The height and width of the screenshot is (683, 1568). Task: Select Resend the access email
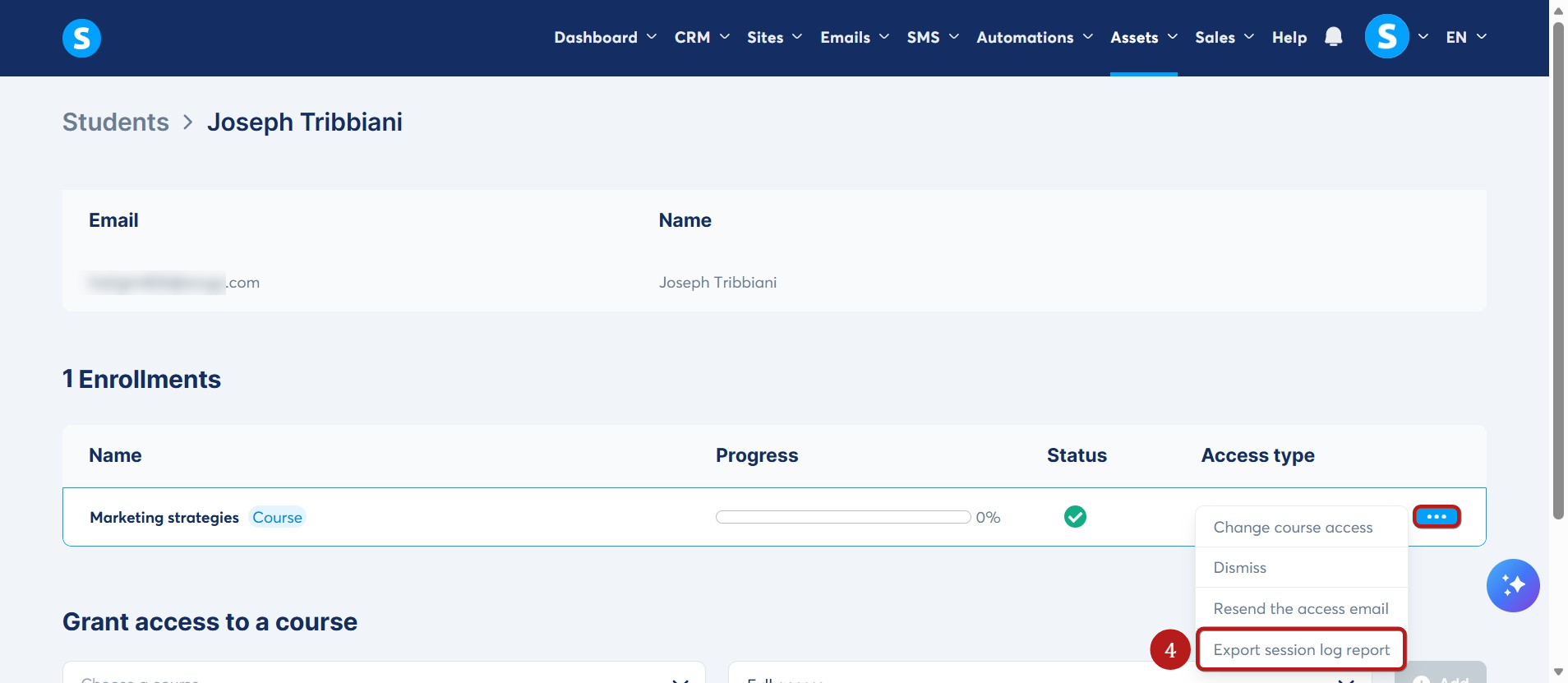[1302, 609]
